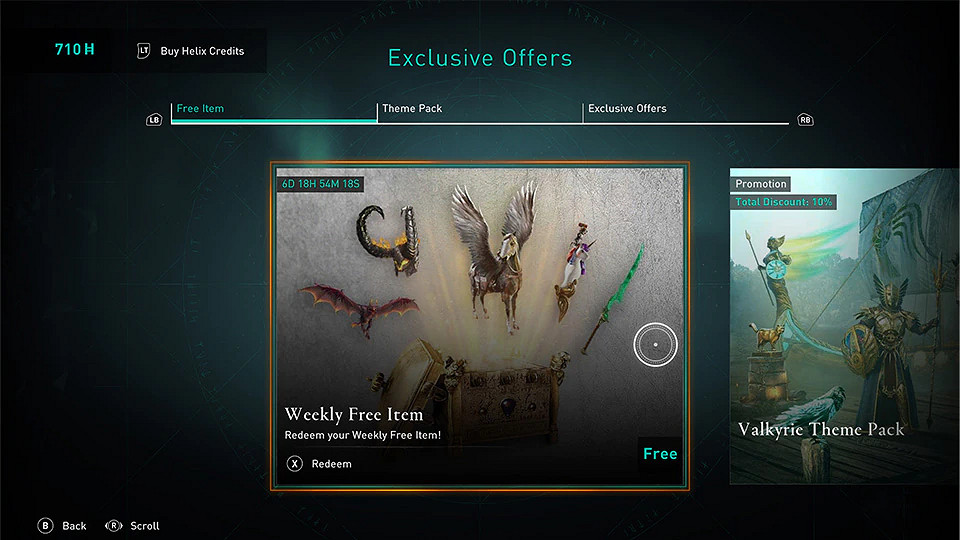Click the LT trigger icon
This screenshot has width=960, height=540.
[x=143, y=51]
